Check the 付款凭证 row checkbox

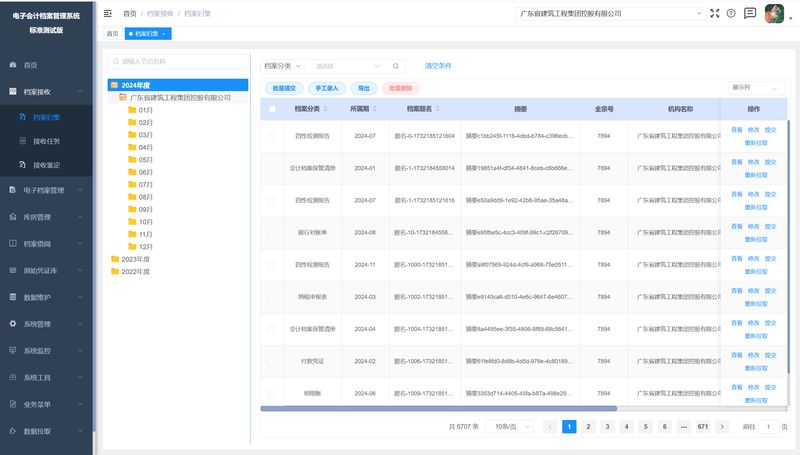click(x=271, y=361)
